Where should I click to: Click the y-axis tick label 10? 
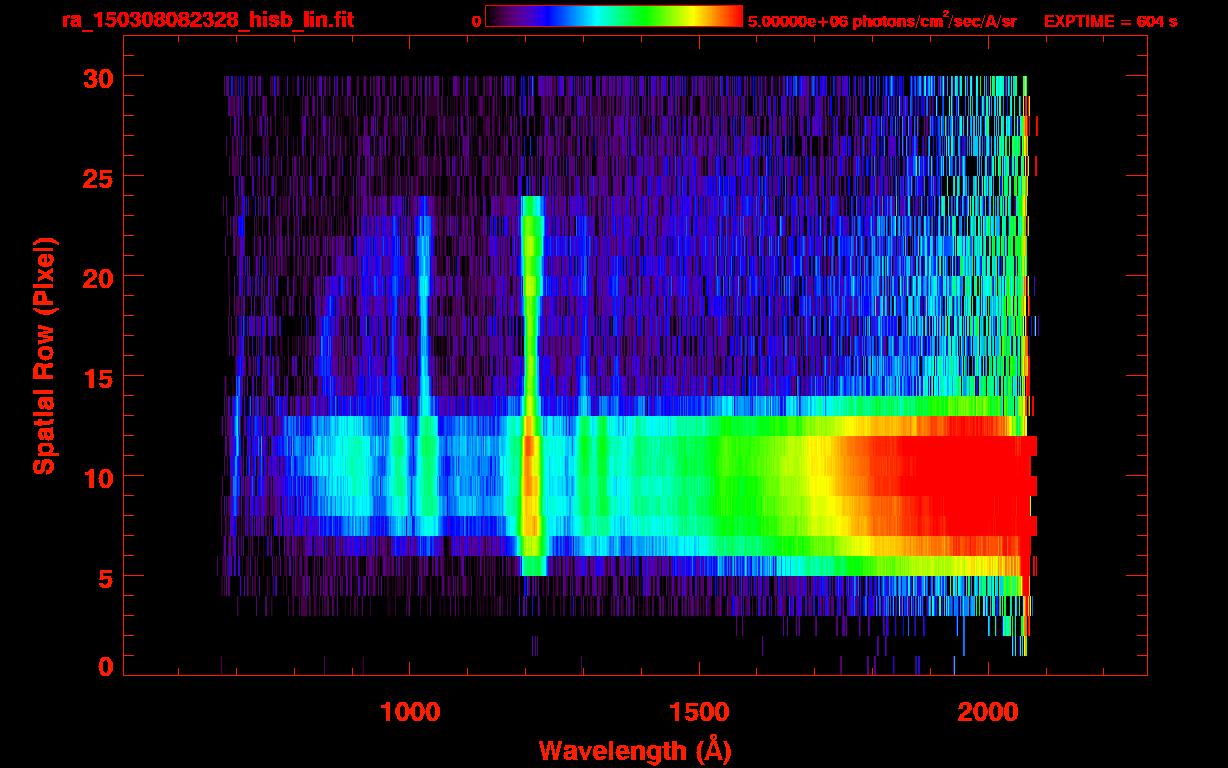pyautogui.click(x=97, y=477)
